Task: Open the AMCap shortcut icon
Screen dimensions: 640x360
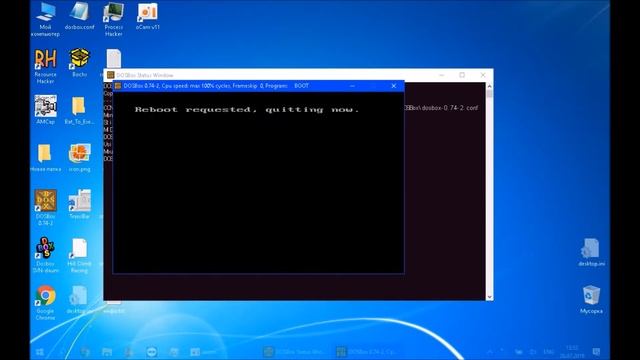Action: coord(45,110)
